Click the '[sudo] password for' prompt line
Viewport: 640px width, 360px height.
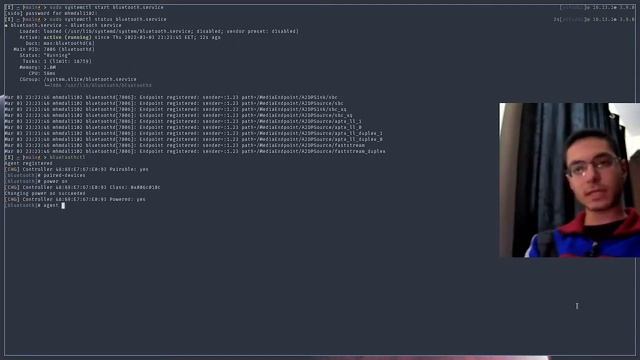click(51, 13)
